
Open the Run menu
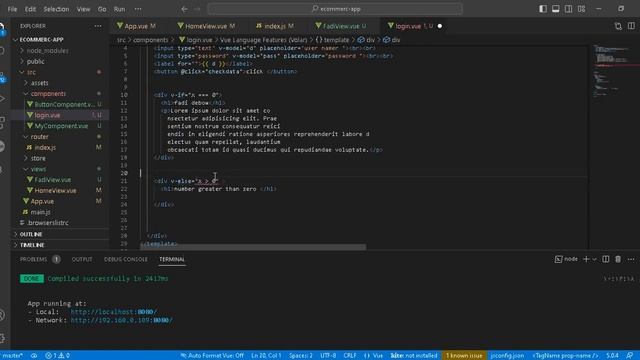click(x=119, y=9)
